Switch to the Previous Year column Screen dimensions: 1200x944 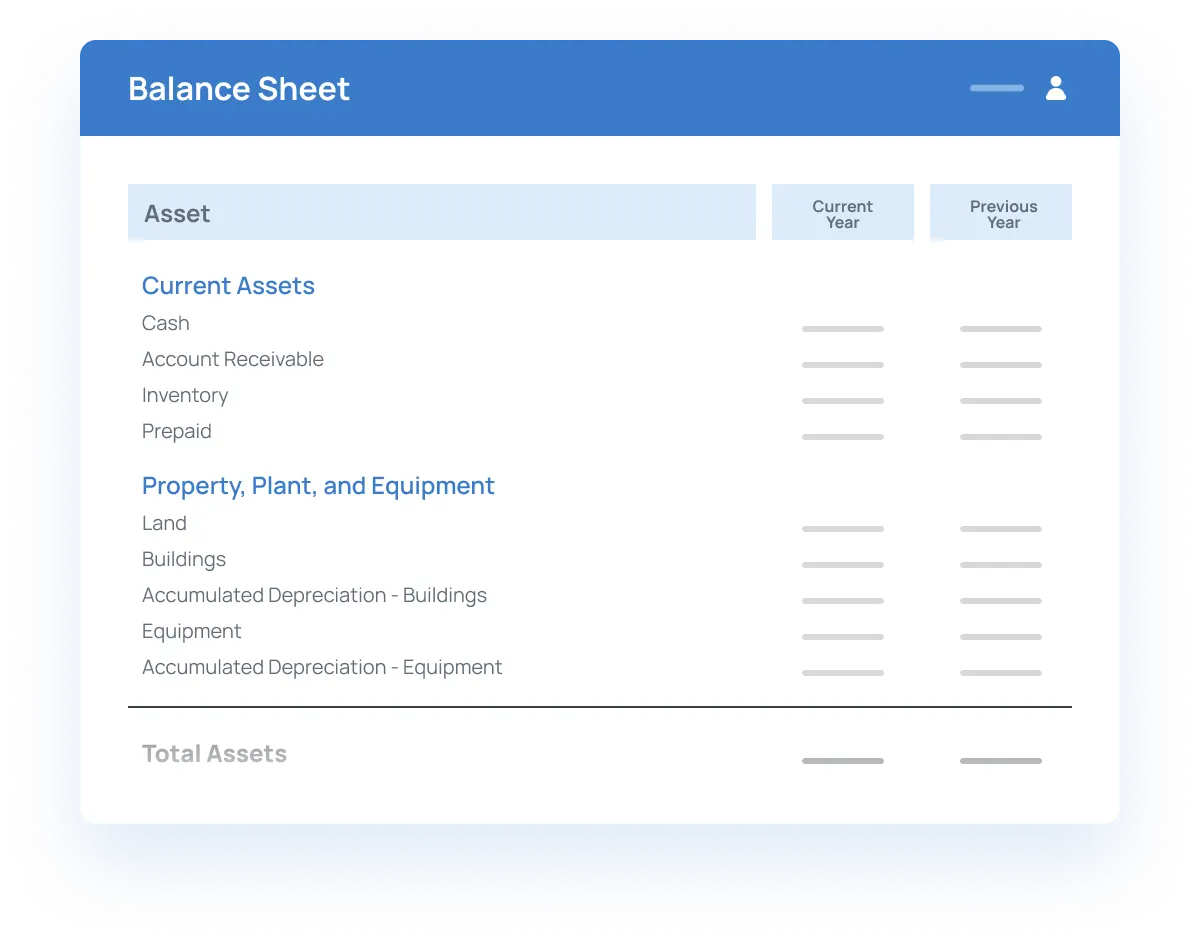pos(1002,212)
